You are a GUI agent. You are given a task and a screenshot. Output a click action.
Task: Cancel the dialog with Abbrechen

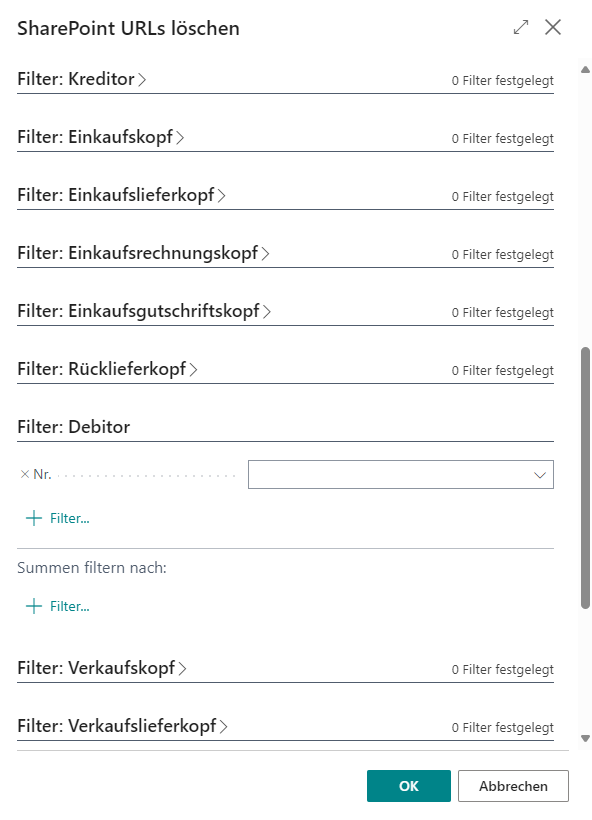coord(513,786)
